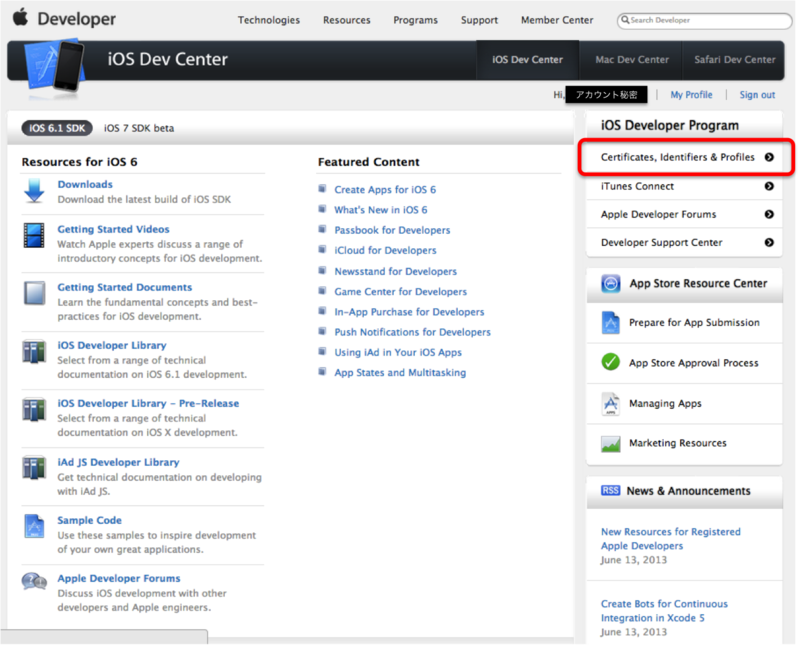Click inside the Search Developer field

point(704,20)
